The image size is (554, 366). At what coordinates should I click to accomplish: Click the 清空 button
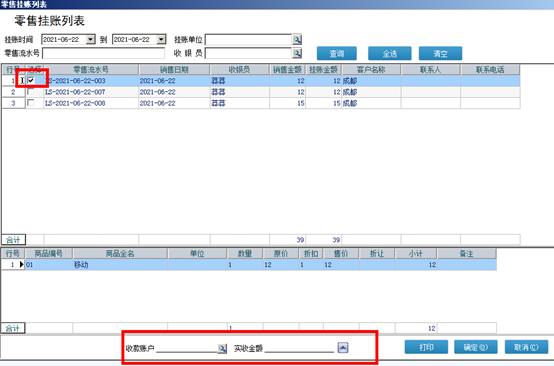point(440,54)
